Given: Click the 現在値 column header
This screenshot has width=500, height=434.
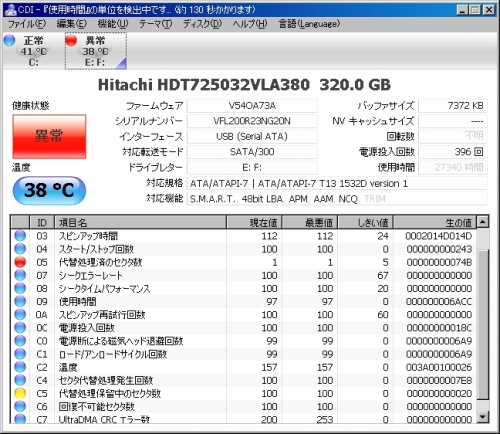Looking at the screenshot, I should coord(254,222).
